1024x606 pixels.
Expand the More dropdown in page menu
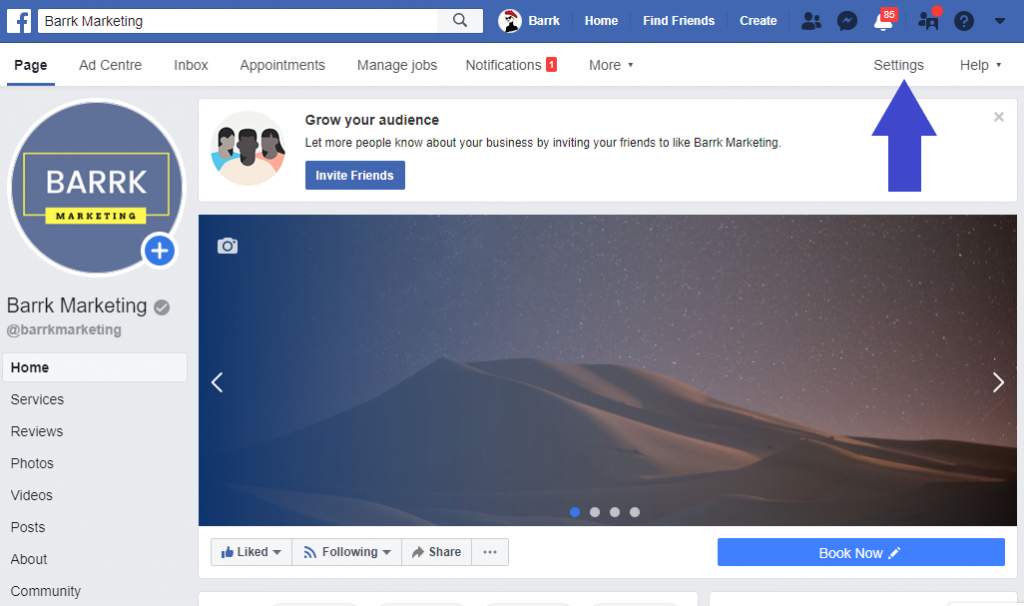click(x=611, y=65)
